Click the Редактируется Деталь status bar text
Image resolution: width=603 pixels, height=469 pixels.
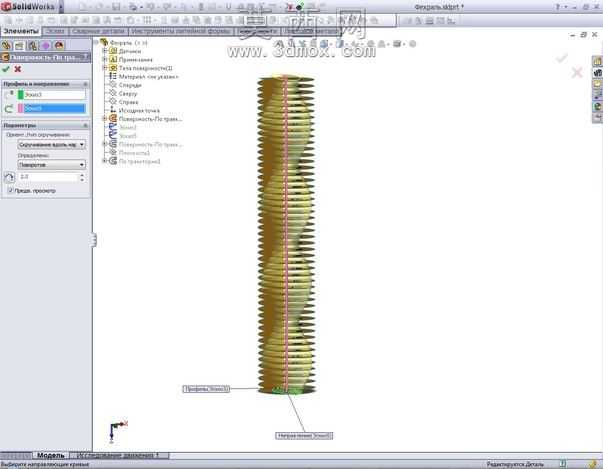coord(515,464)
